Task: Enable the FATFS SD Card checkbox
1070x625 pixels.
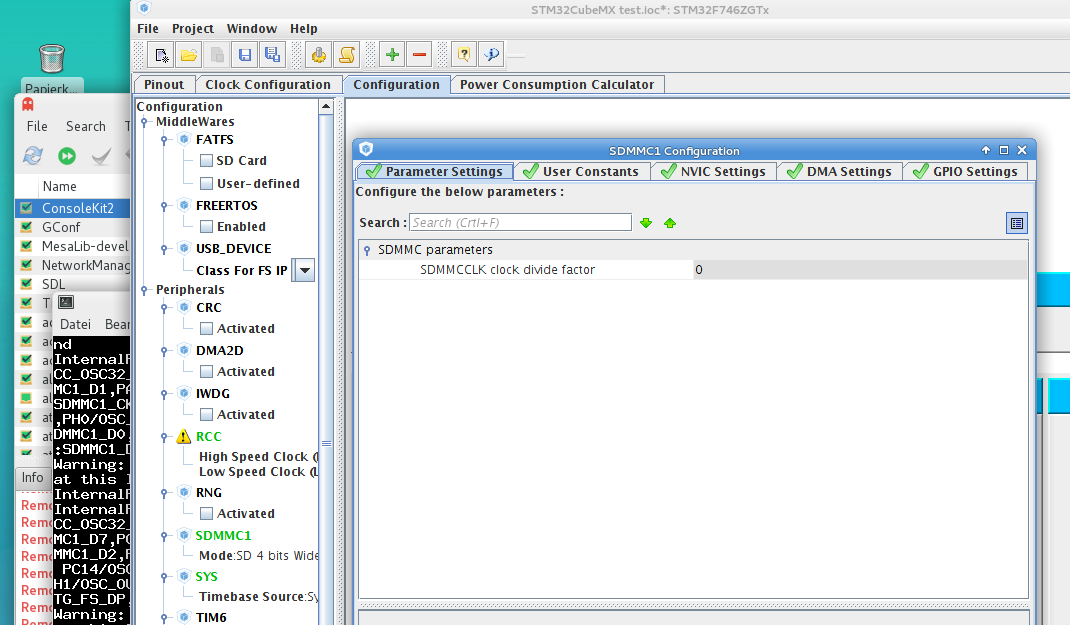Action: (206, 160)
